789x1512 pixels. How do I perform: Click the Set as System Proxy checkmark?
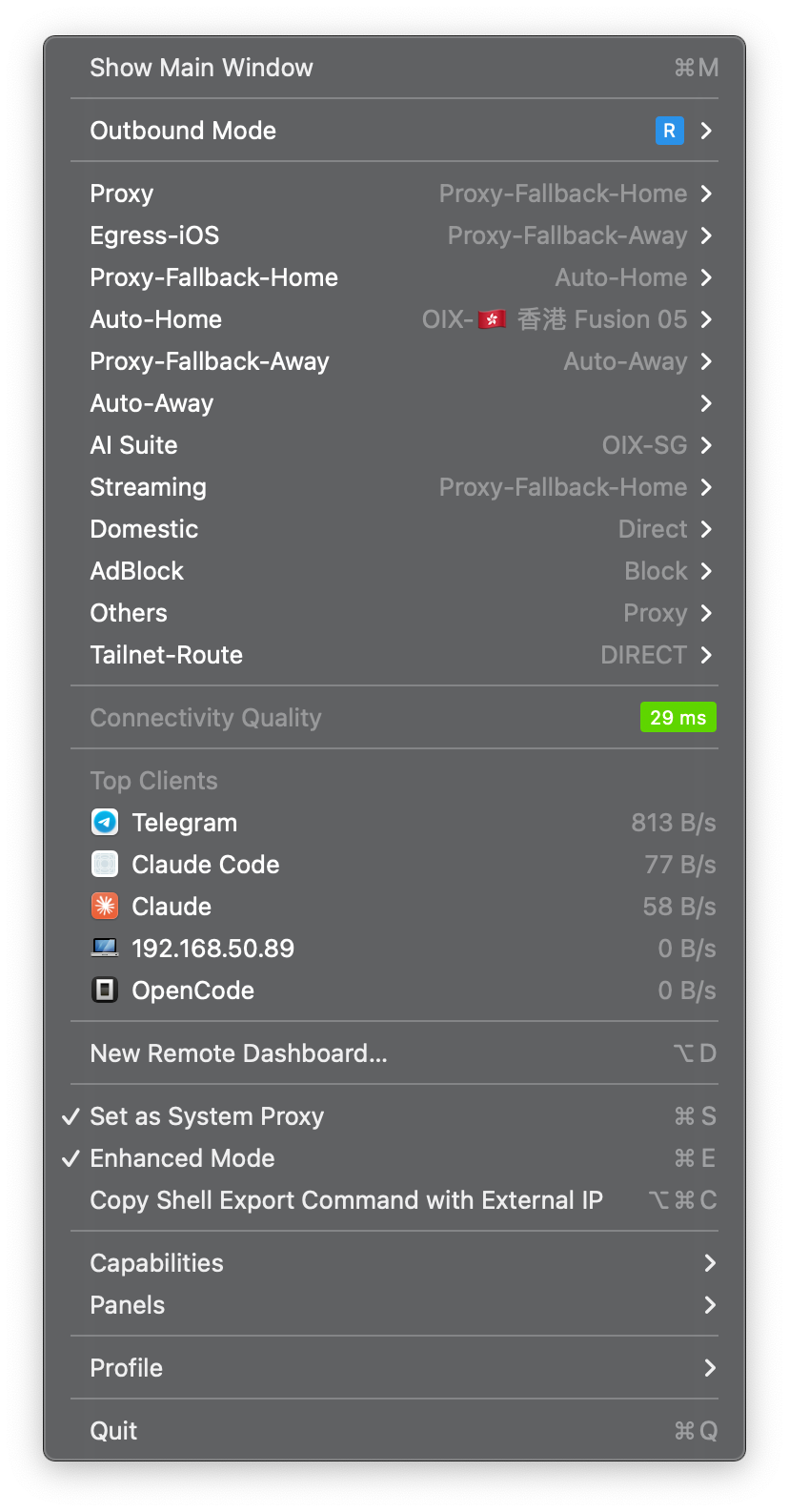tap(71, 1116)
